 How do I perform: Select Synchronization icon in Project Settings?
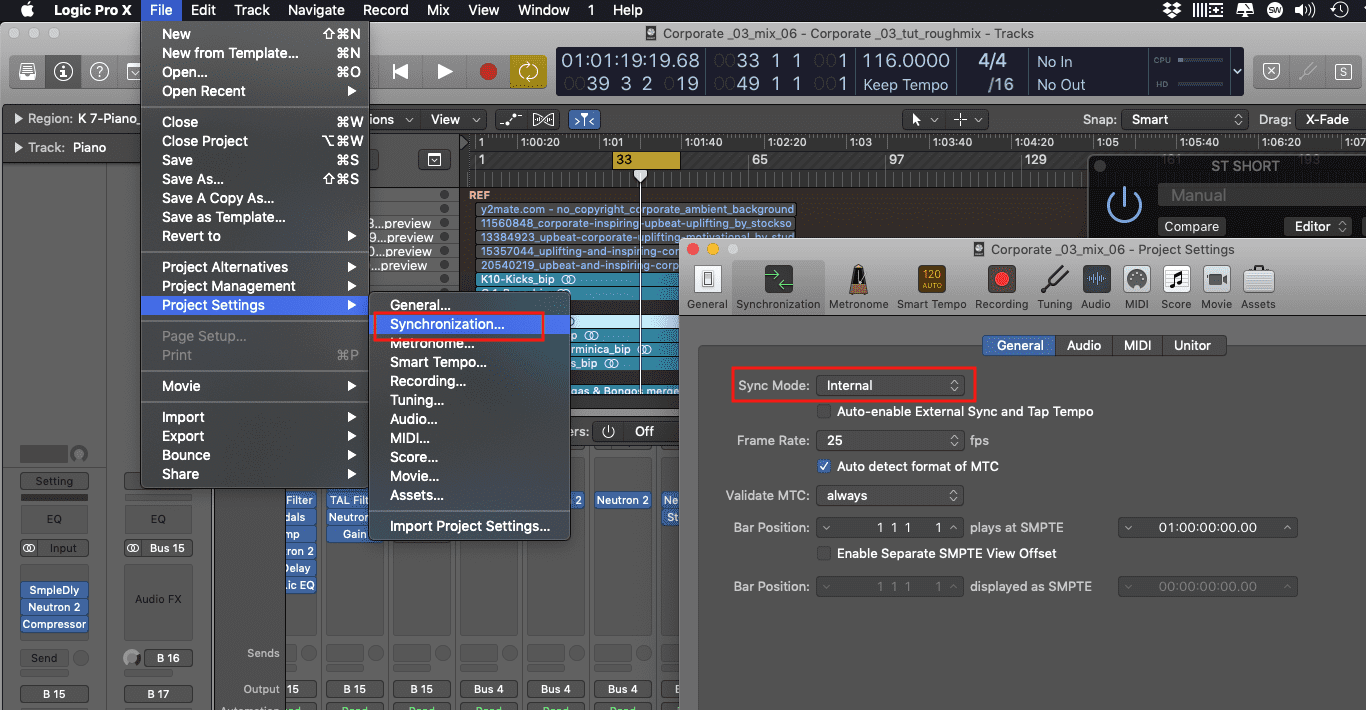[778, 286]
